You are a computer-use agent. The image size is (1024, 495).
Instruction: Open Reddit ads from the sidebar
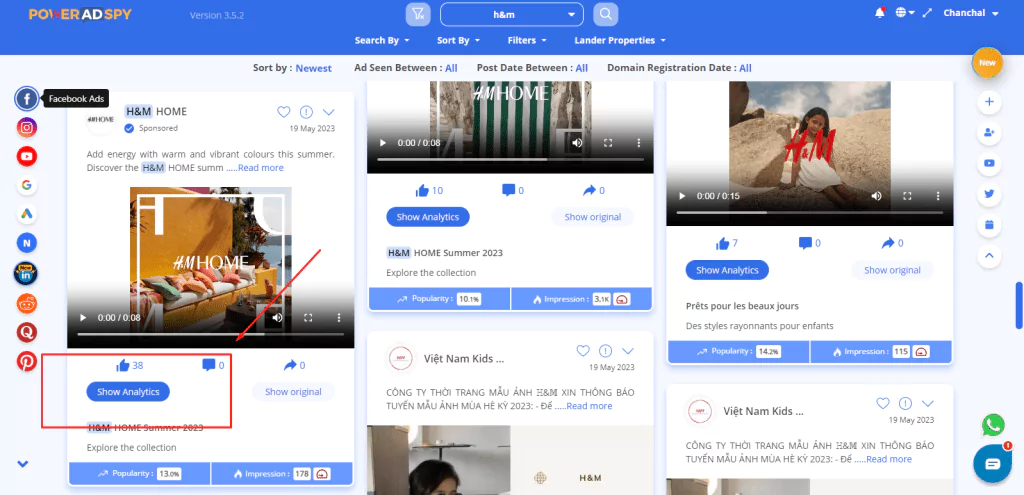click(27, 304)
